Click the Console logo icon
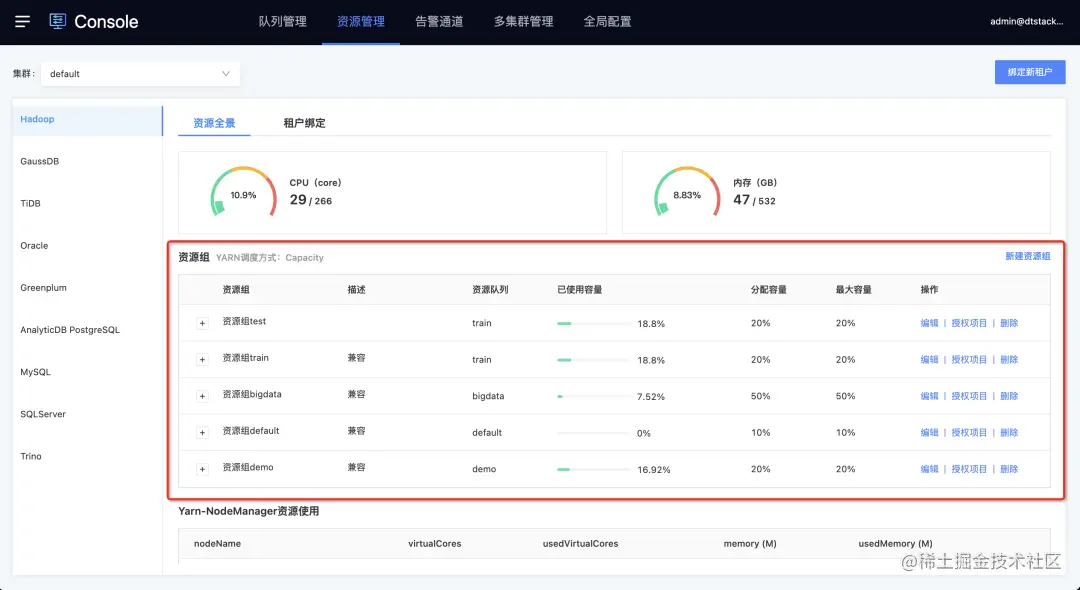The width and height of the screenshot is (1080, 590). click(x=58, y=21)
